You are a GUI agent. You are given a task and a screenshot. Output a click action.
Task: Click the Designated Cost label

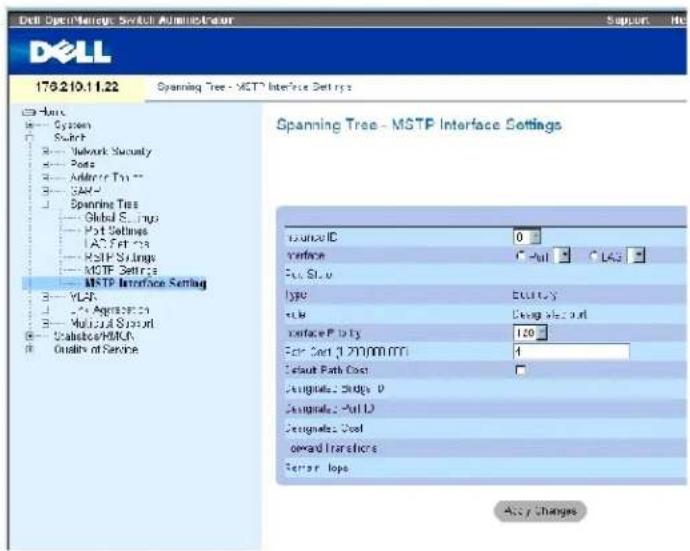323,428
